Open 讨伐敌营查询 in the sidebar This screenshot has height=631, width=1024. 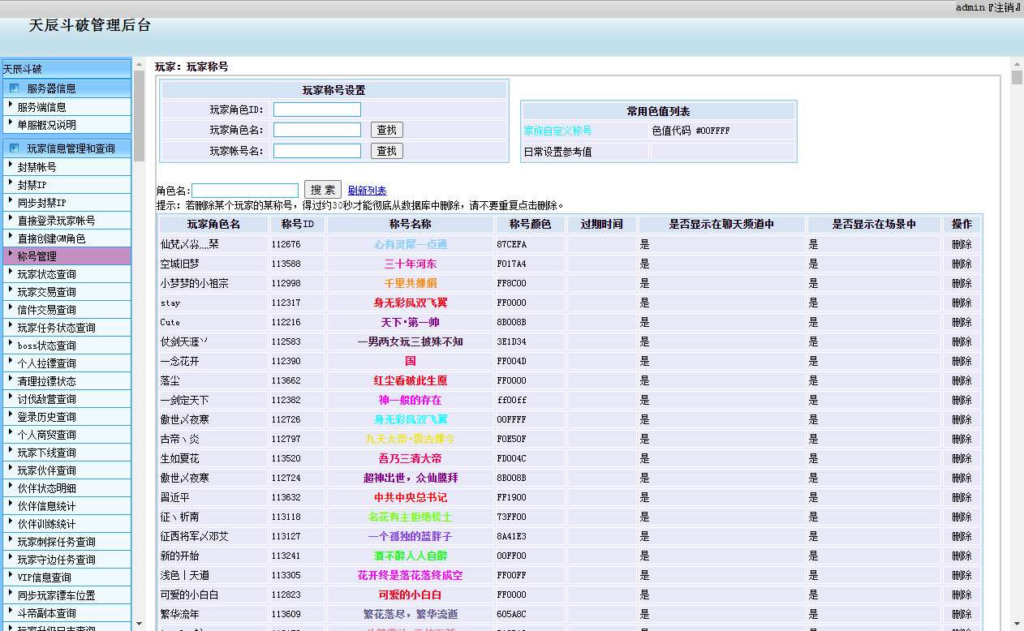click(x=66, y=398)
